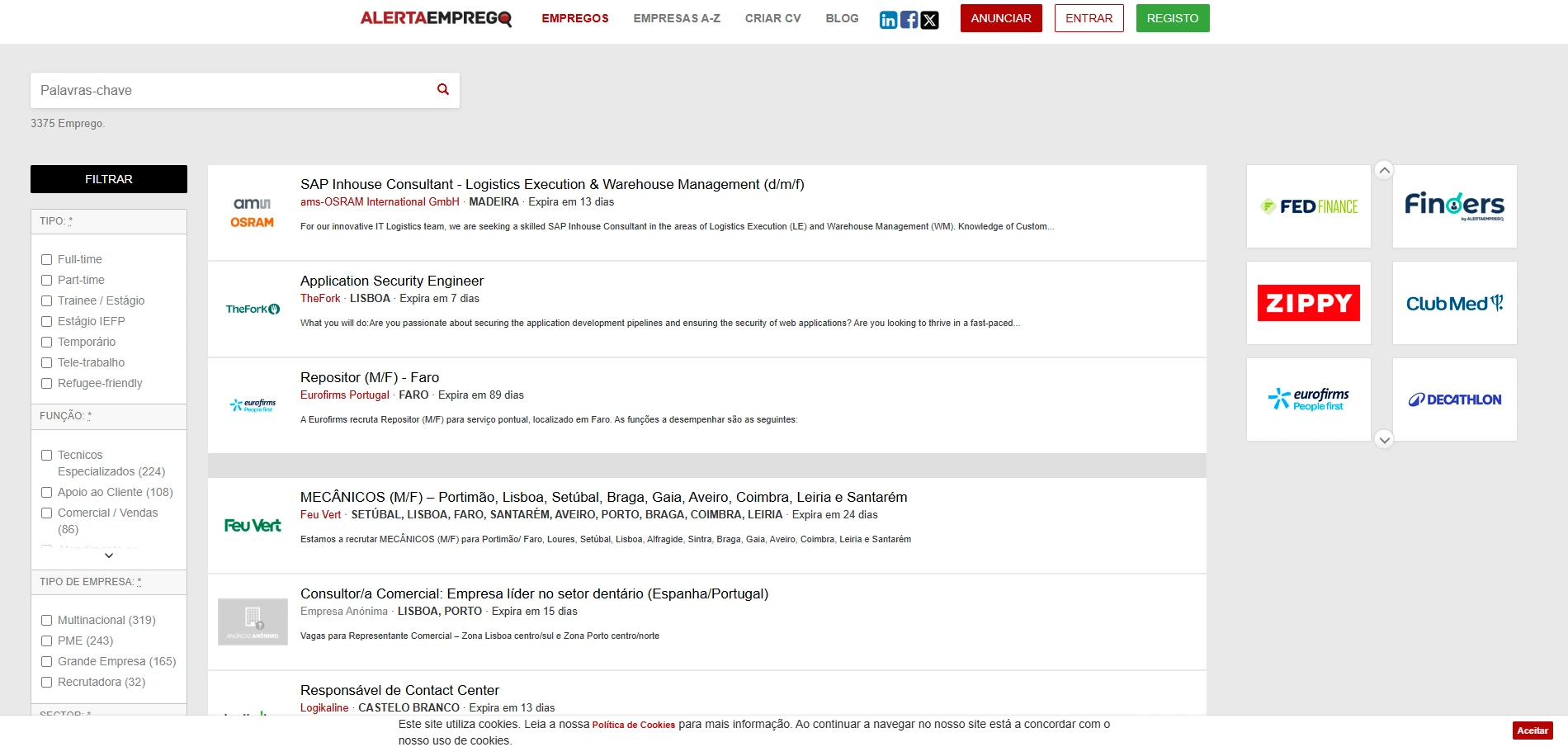1568x747 pixels.
Task: Open the Facebook social icon
Action: pyautogui.click(x=909, y=20)
